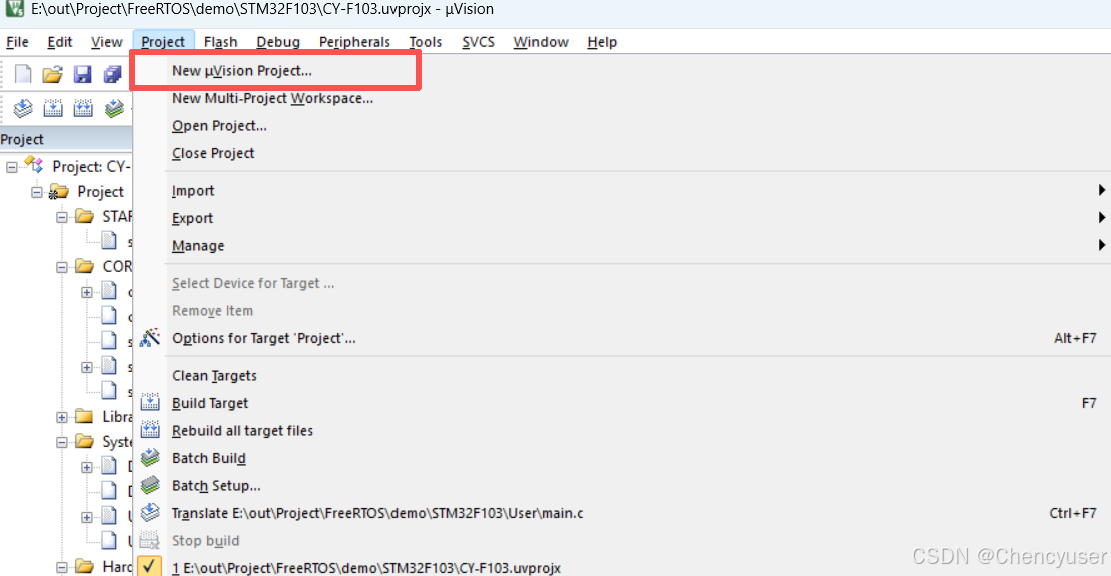Expand the 'Libra' folder in project tree
This screenshot has height=576, width=1111.
pyautogui.click(x=62, y=417)
